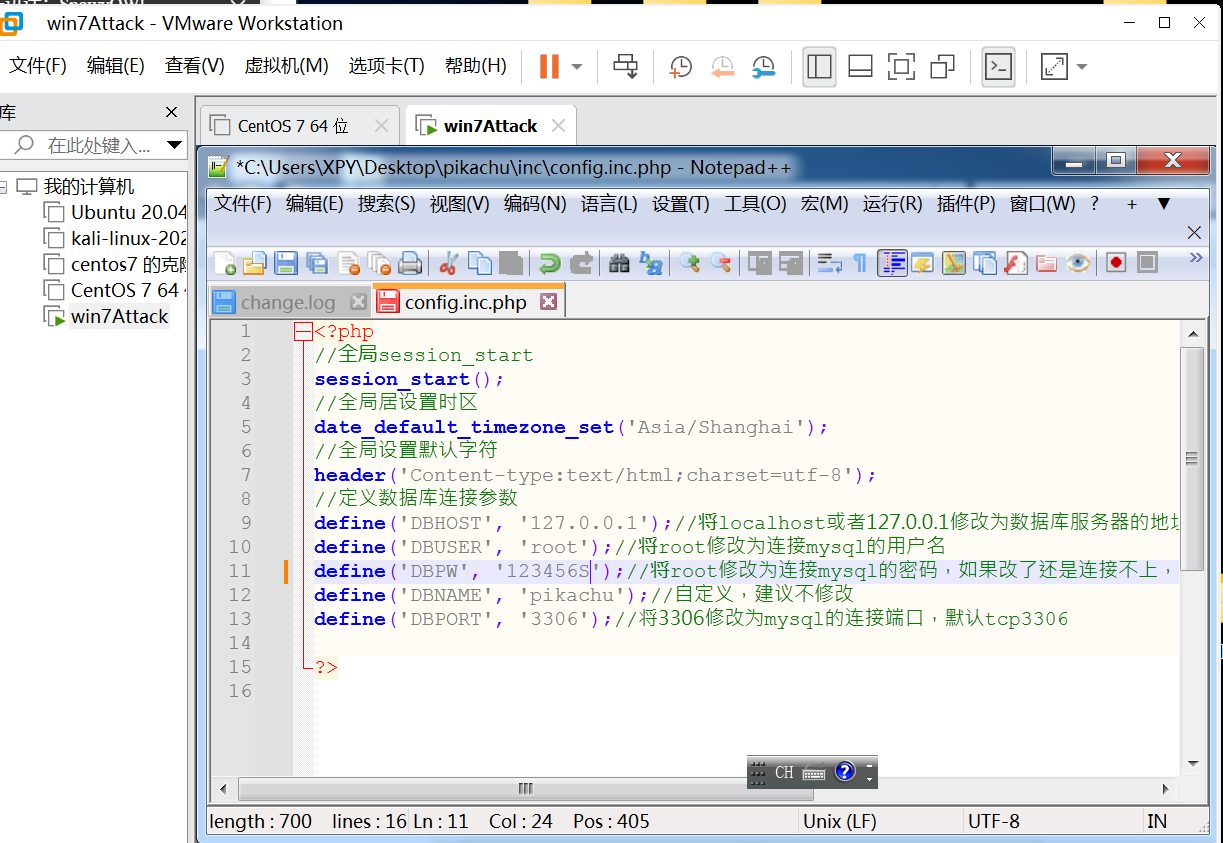Click the Document Map icon
The width and height of the screenshot is (1223, 843).
(x=954, y=263)
